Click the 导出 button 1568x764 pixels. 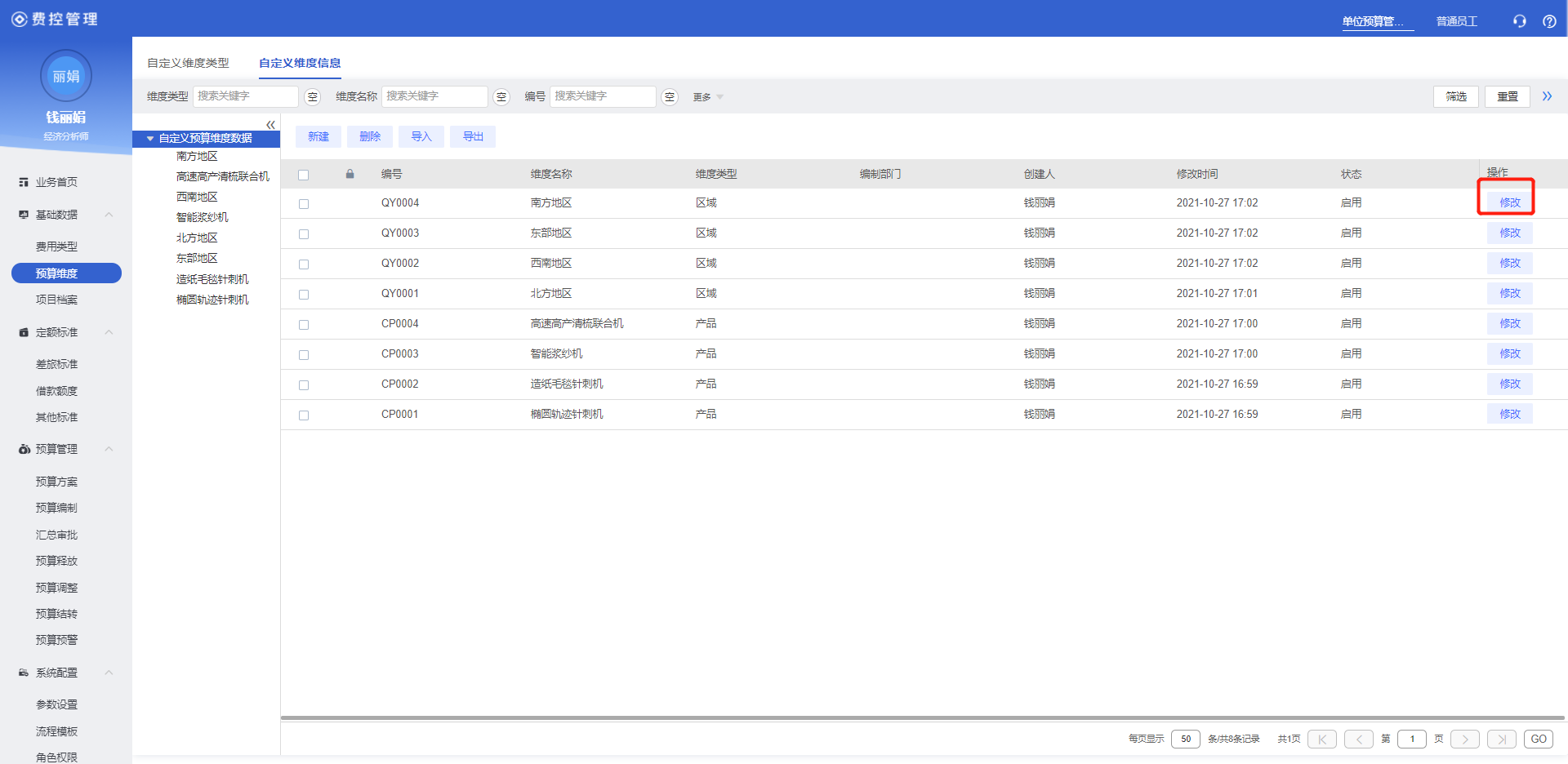(x=473, y=136)
